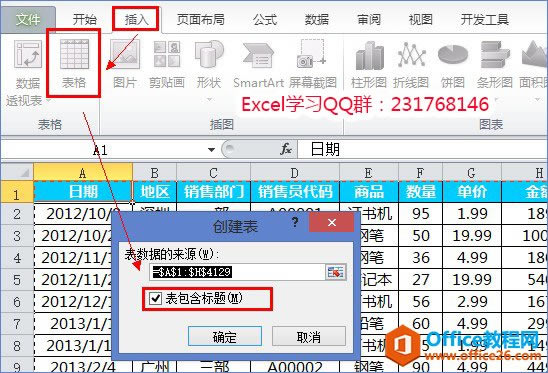The width and height of the screenshot is (548, 373).
Task: Insert a picture with 图片 icon
Action: click(125, 63)
